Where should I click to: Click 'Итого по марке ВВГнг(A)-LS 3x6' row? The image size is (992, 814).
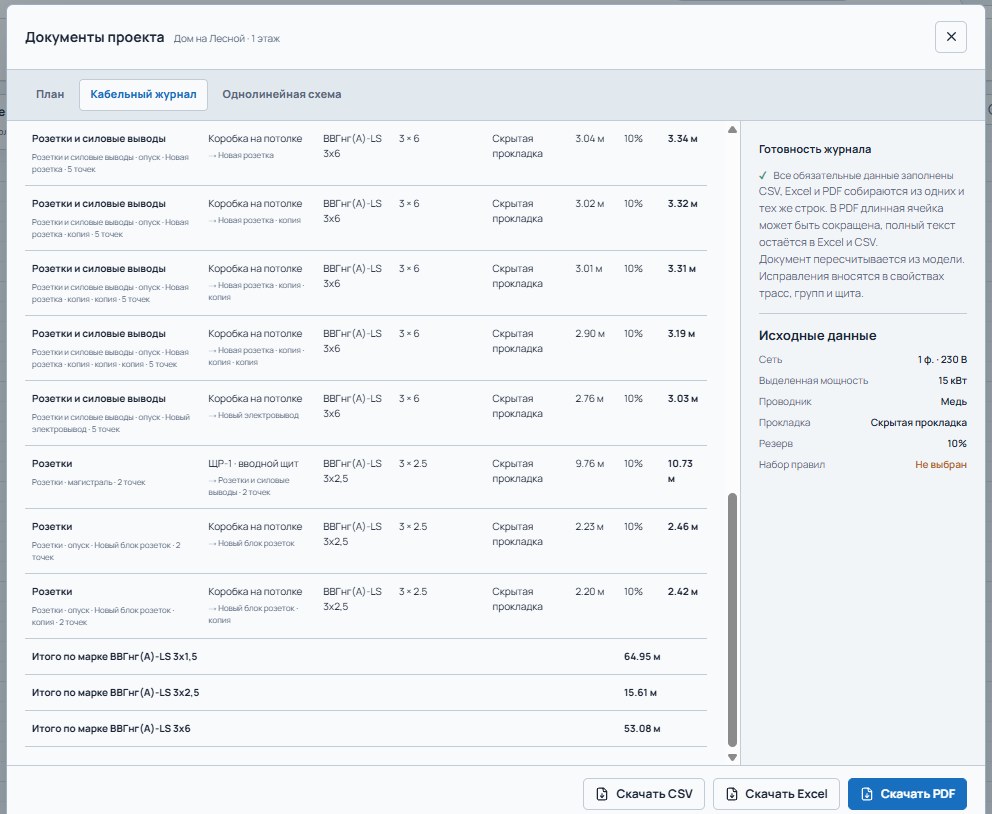coord(366,729)
